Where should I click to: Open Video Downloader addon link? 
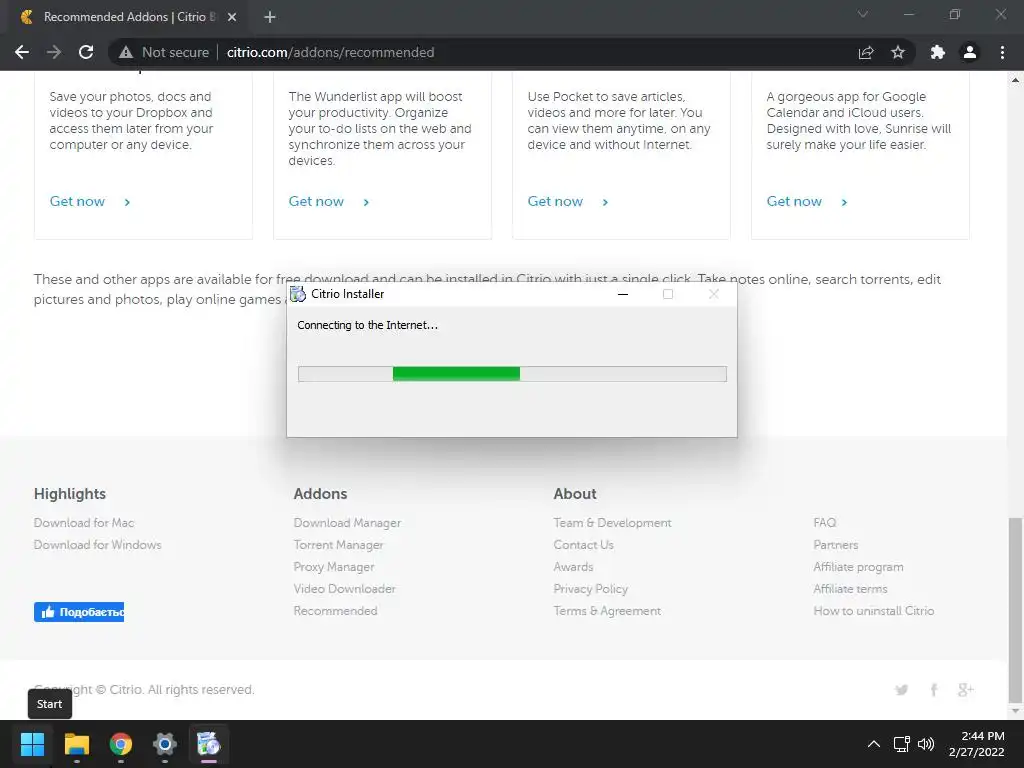coord(344,588)
